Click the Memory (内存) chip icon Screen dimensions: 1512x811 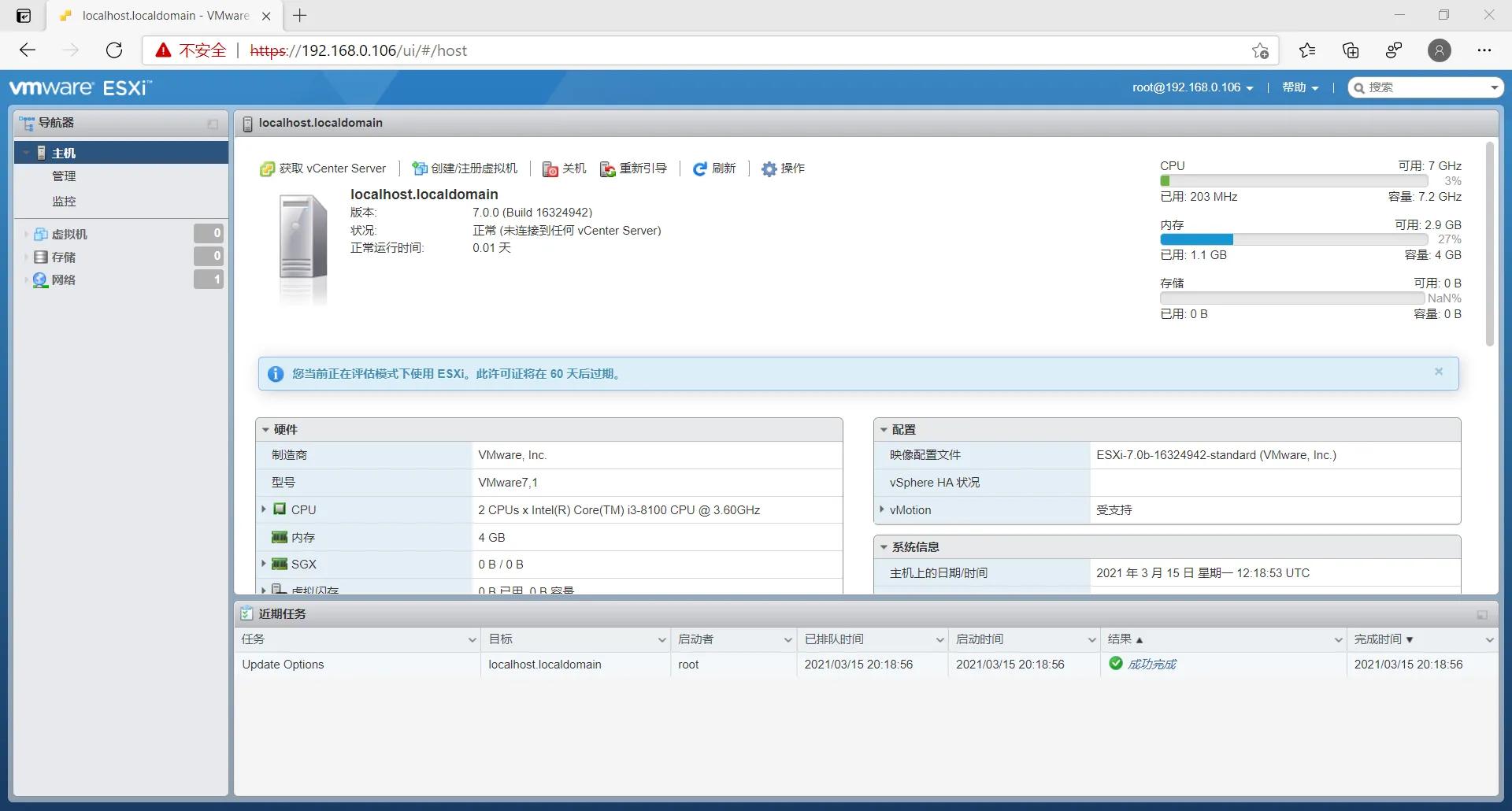pos(280,537)
